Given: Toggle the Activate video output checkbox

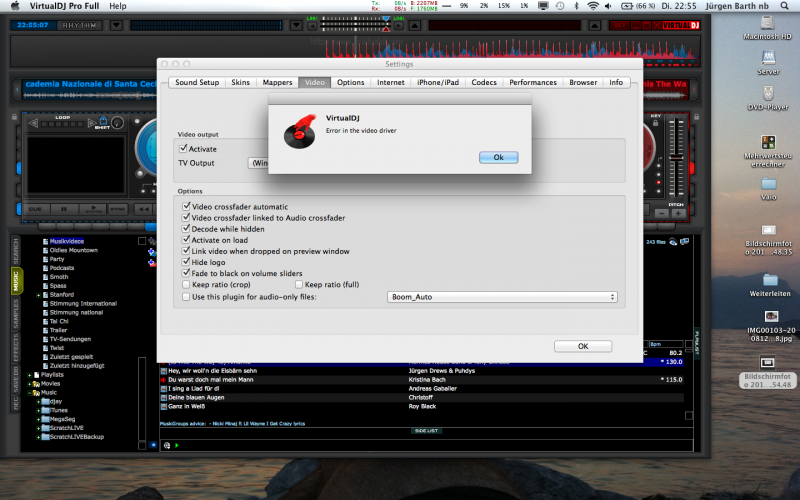Looking at the screenshot, I should (x=183, y=148).
